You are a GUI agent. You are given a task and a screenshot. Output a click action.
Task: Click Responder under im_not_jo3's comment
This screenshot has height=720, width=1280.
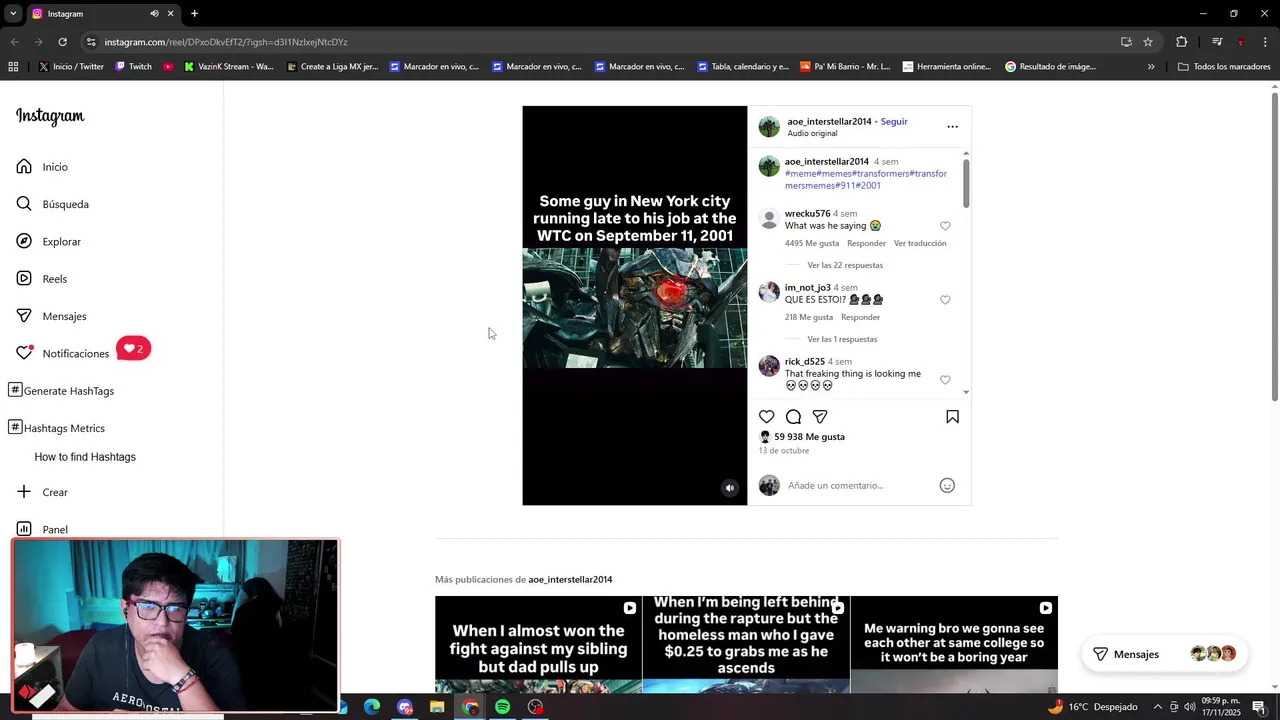click(860, 317)
